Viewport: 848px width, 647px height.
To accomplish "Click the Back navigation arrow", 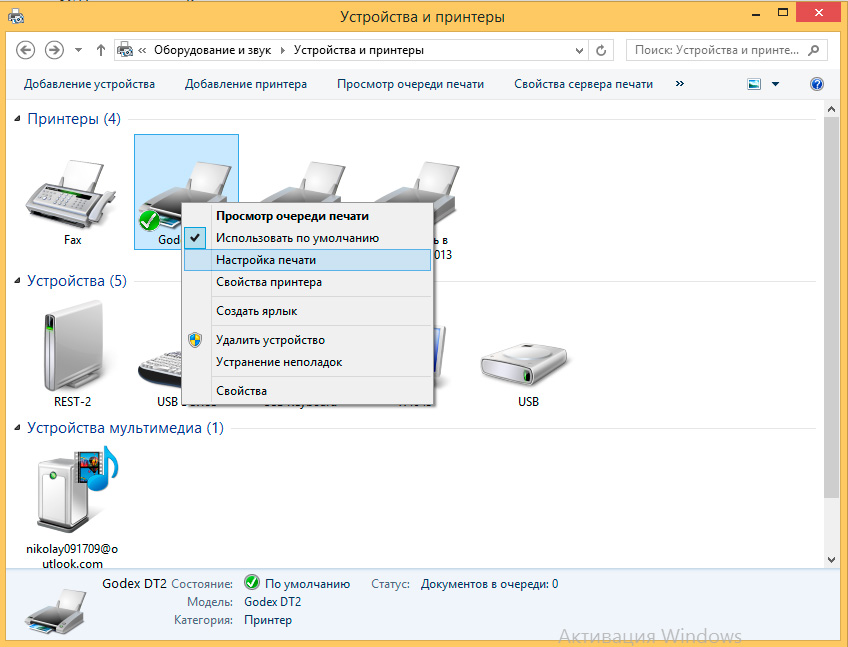I will tap(25, 50).
